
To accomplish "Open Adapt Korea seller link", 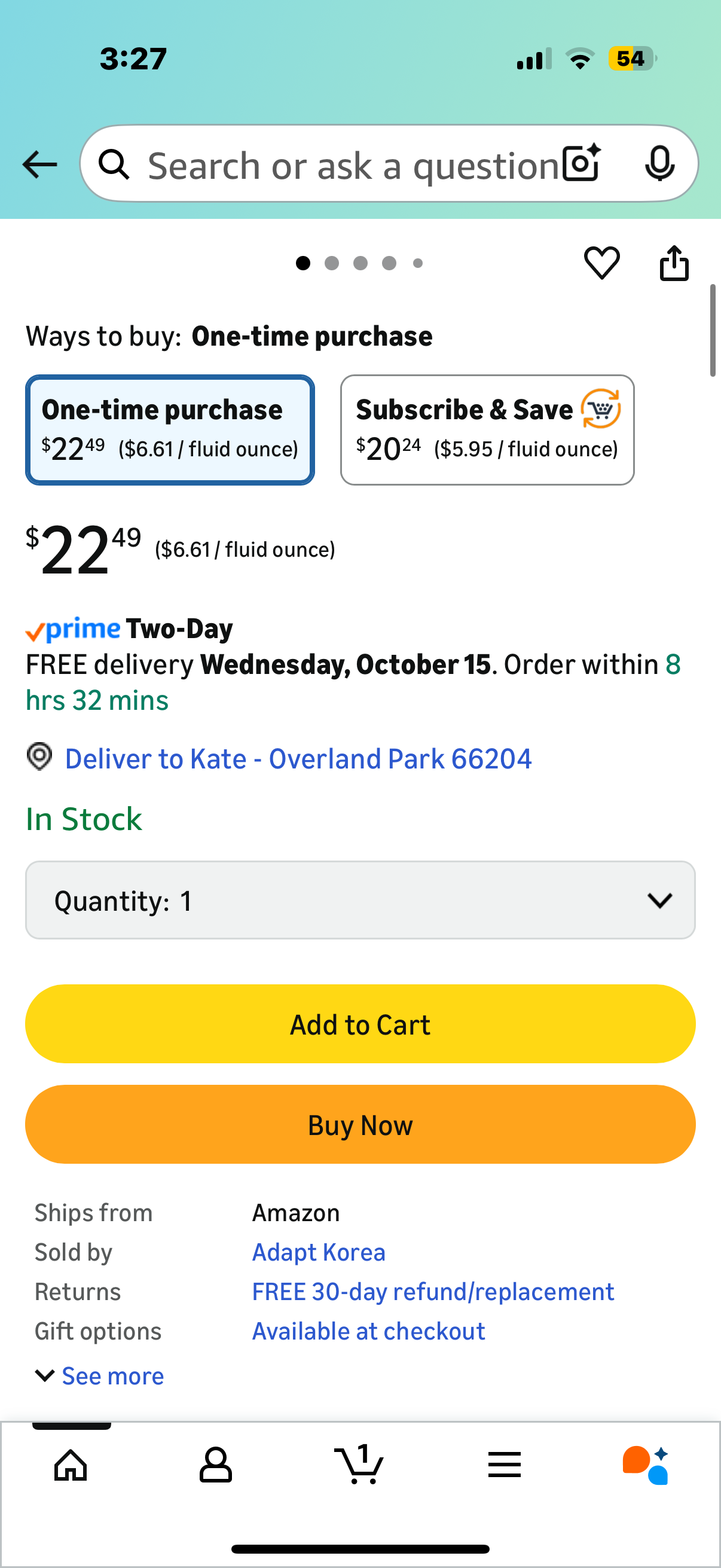I will (319, 1252).
